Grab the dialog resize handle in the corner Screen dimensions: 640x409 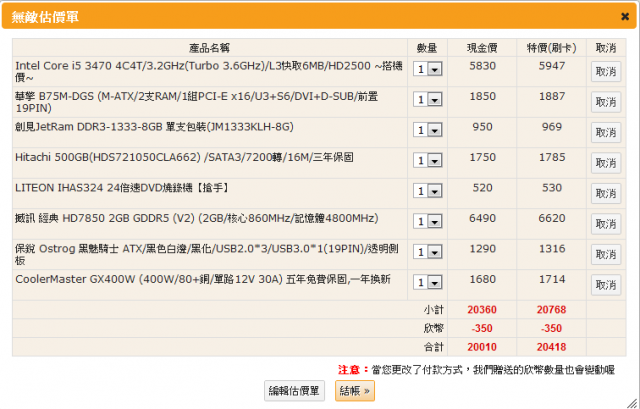(632, 403)
